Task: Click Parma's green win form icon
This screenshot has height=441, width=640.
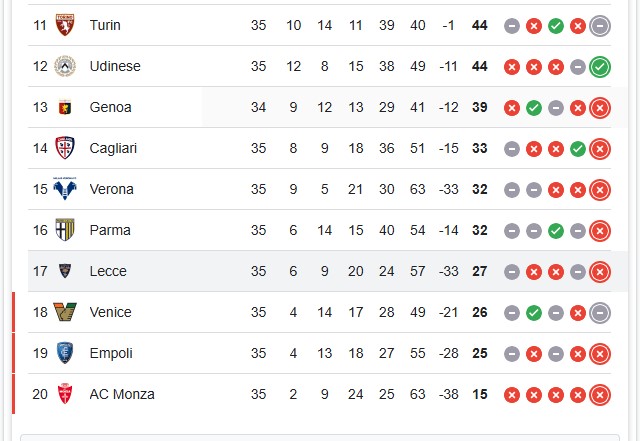Action: click(556, 231)
